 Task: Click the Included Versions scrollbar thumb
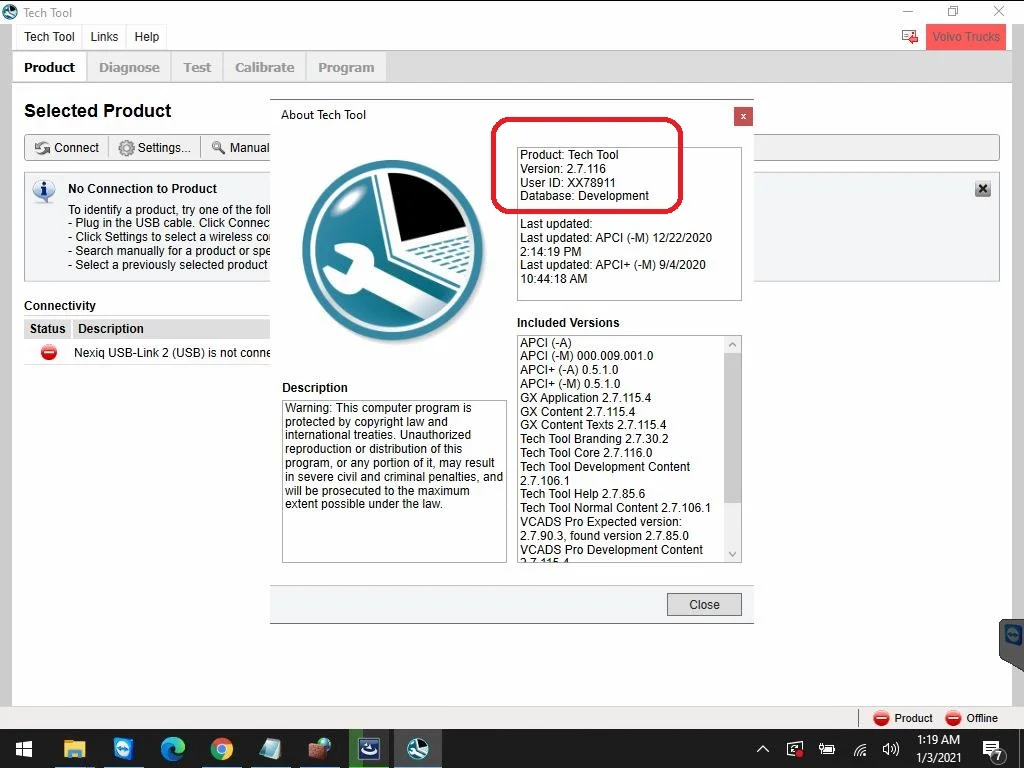click(733, 428)
